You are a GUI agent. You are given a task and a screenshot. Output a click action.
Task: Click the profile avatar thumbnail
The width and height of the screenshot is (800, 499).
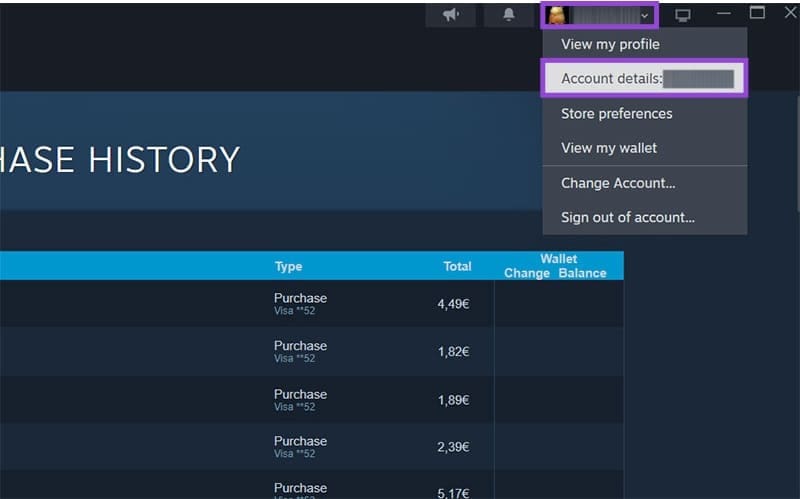coord(557,15)
